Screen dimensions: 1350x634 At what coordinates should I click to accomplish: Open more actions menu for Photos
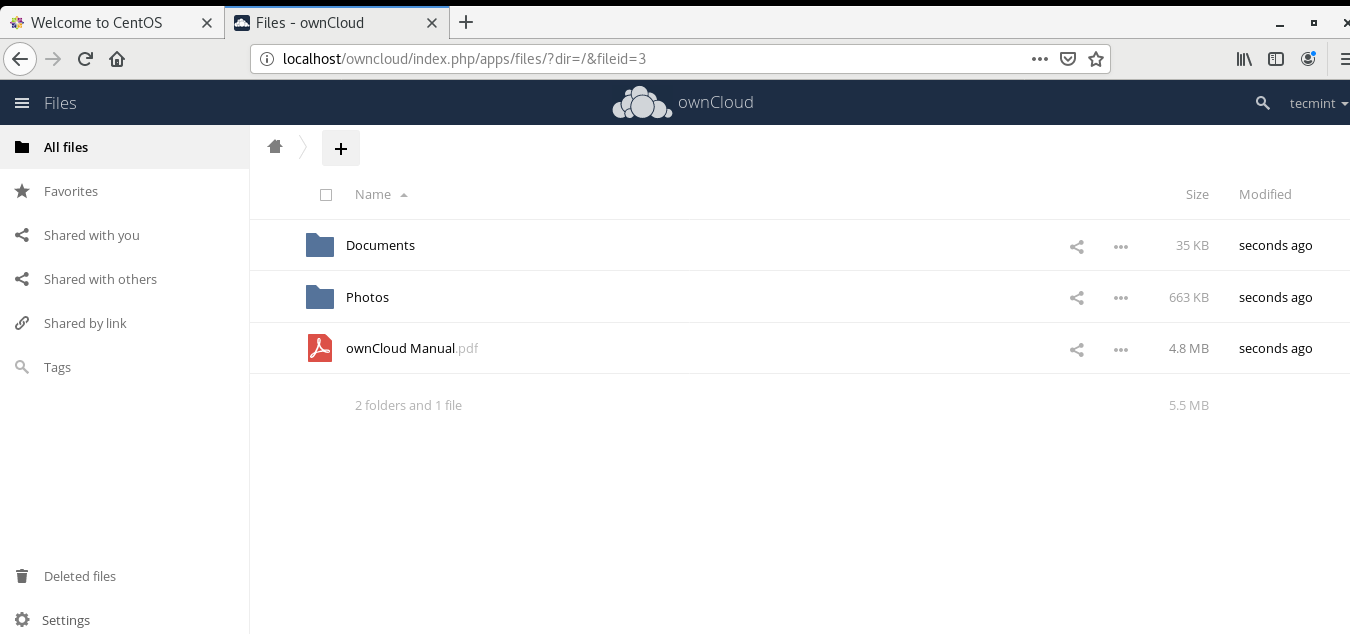pos(1121,298)
